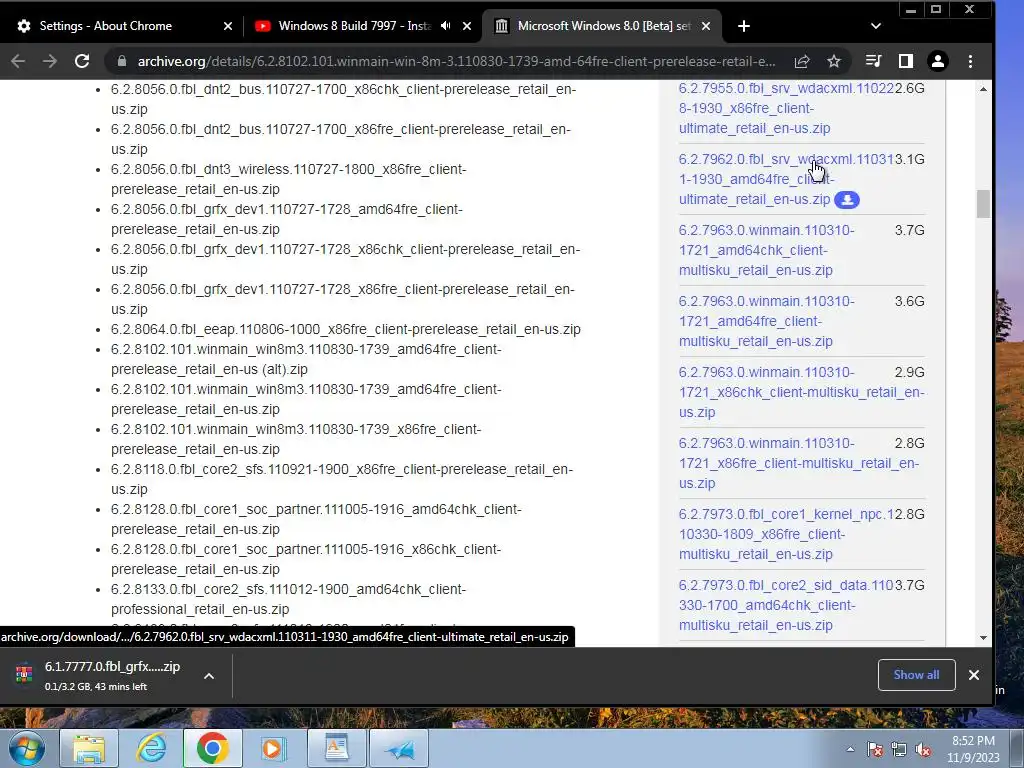
Task: Download 6.2.7973.0 fbl_core1_kernel_npc x86fre zip
Action: coord(786,534)
